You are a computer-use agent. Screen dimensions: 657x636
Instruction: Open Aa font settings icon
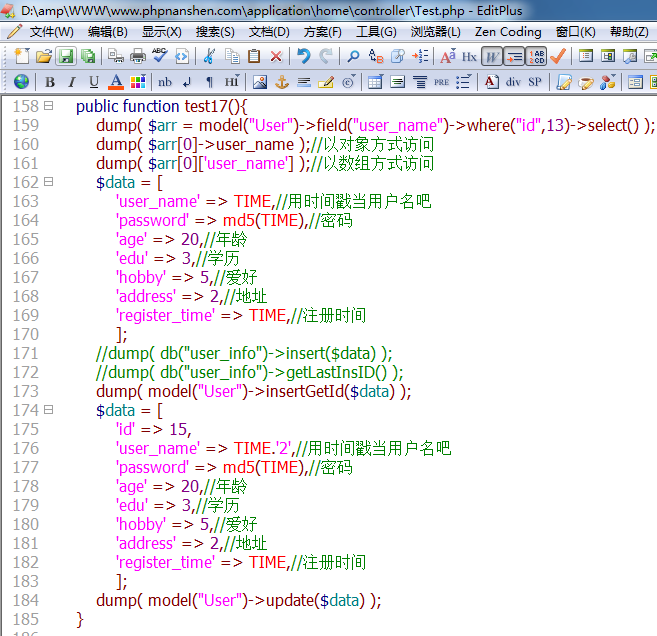pos(447,56)
